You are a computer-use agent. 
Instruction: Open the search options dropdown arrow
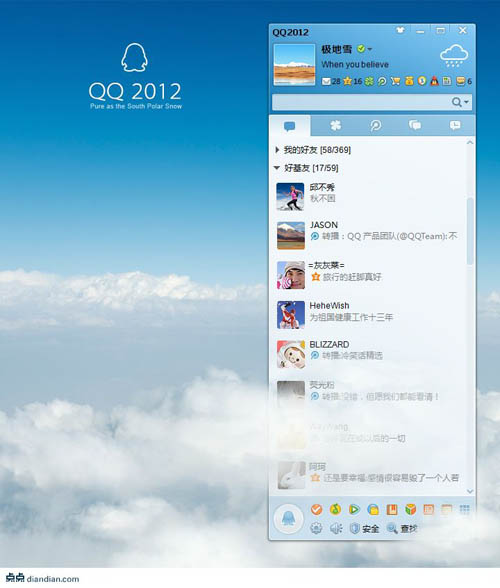[466, 102]
